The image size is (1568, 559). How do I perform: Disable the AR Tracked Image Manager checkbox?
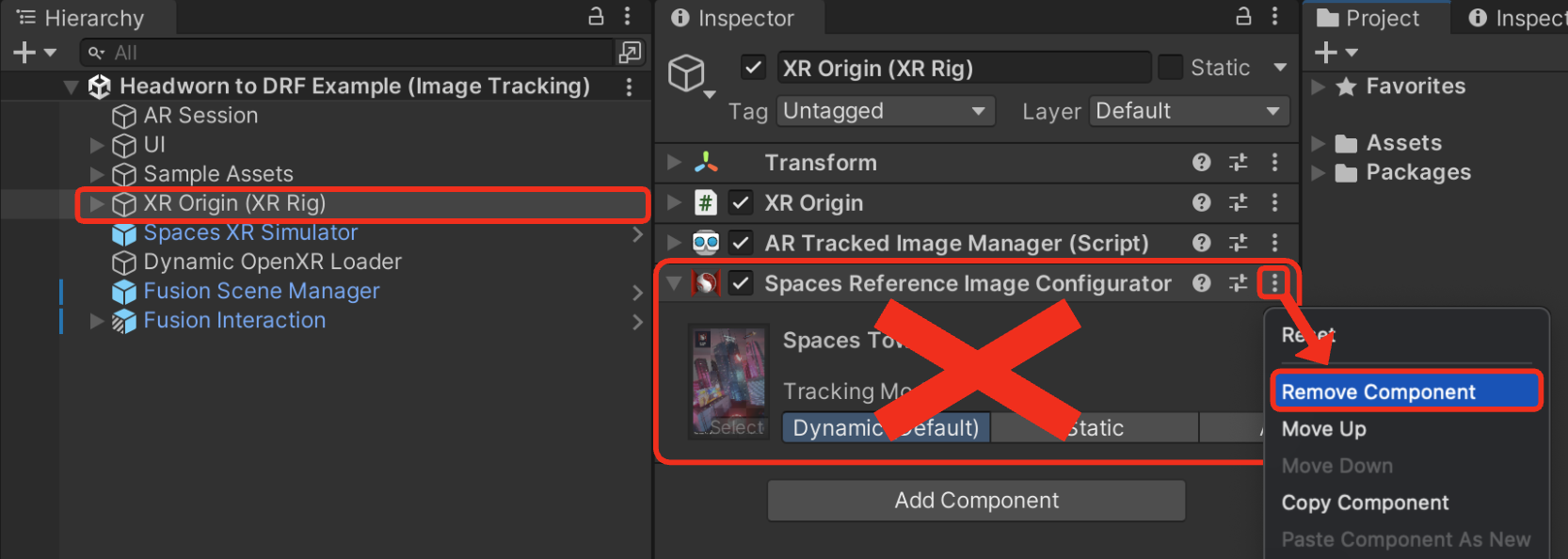pos(742,243)
